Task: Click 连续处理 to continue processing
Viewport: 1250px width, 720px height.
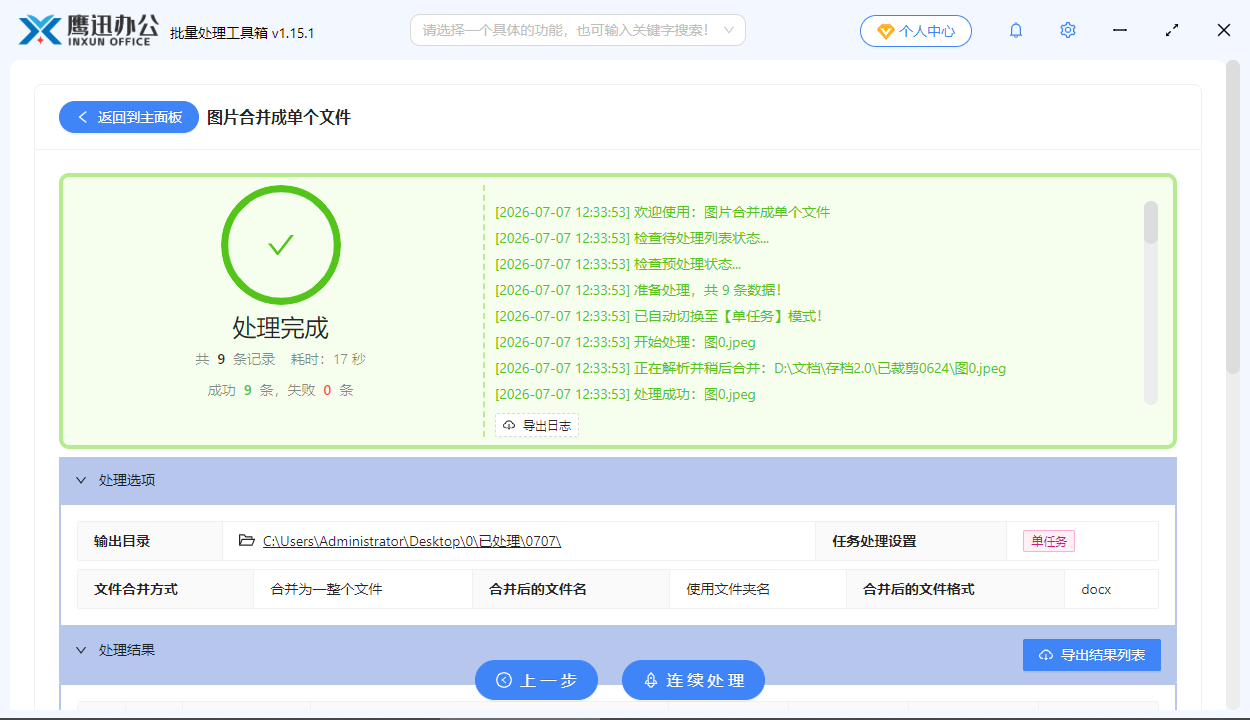Action: pyautogui.click(x=693, y=680)
